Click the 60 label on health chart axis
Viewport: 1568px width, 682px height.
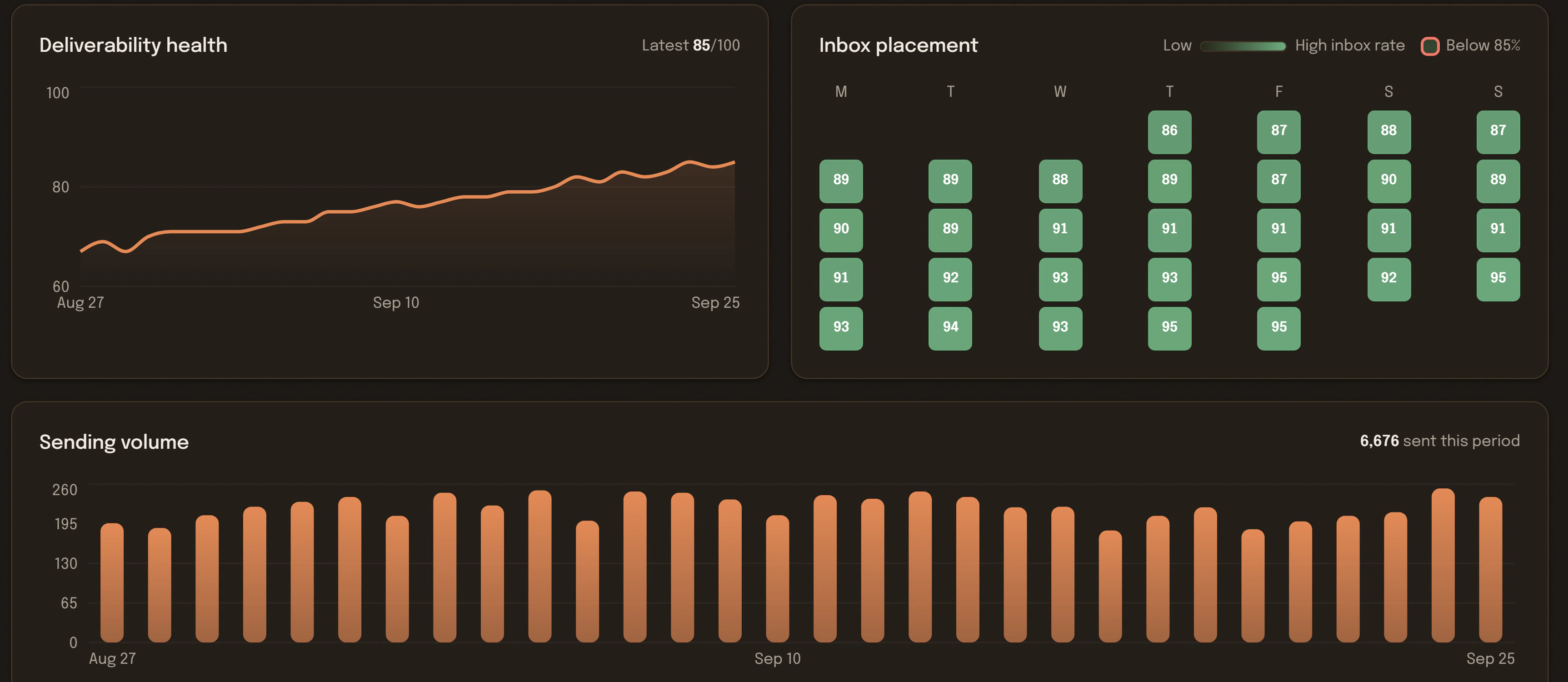pos(60,286)
